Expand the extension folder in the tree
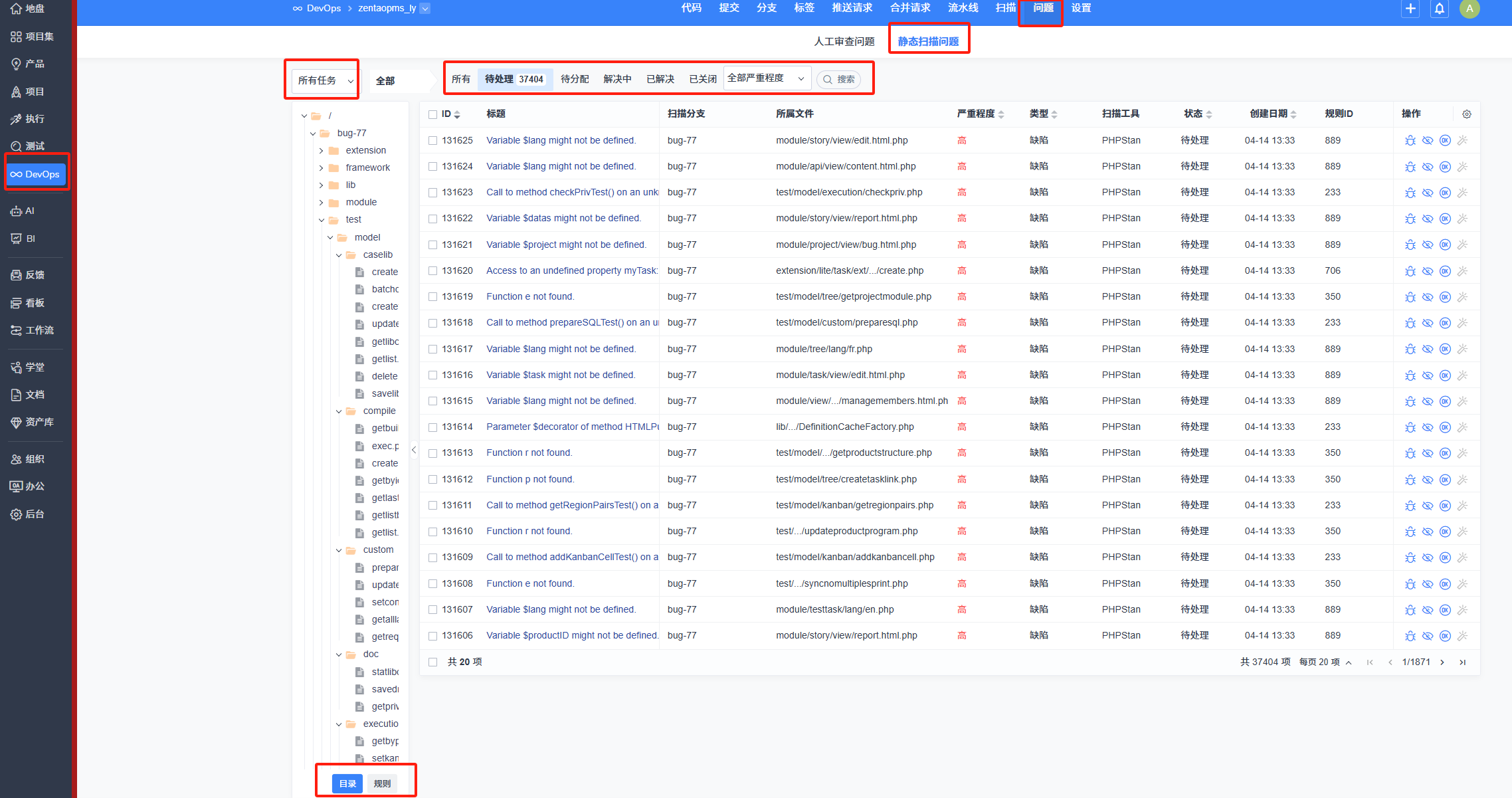 coord(322,151)
